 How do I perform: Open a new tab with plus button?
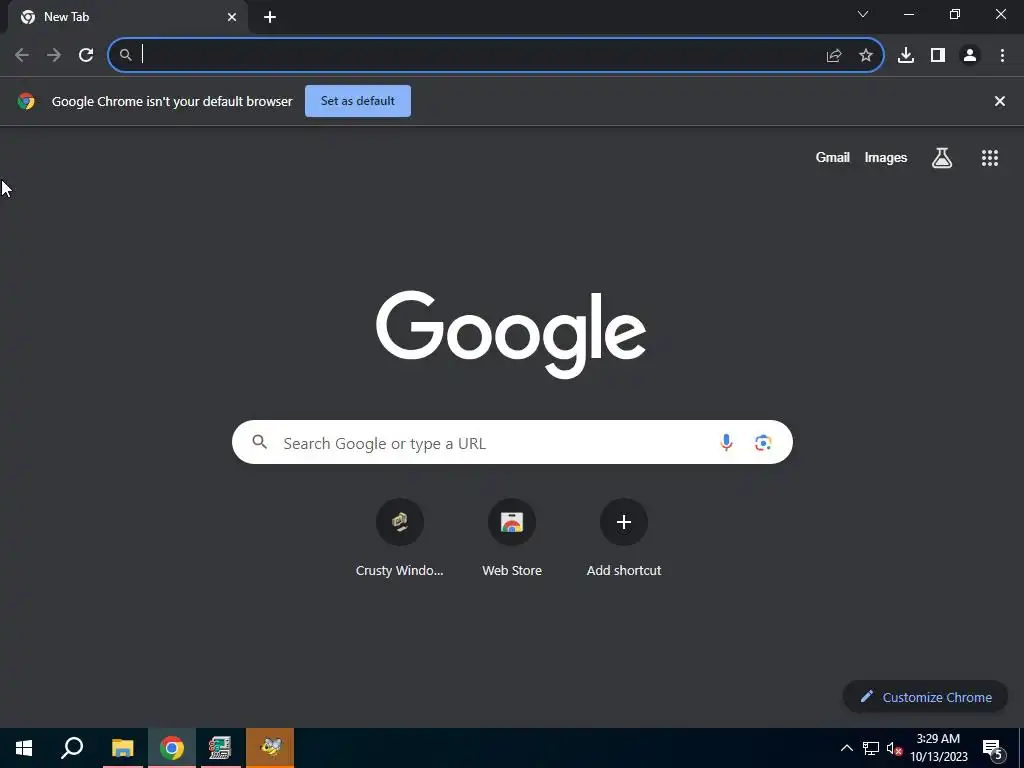[270, 17]
